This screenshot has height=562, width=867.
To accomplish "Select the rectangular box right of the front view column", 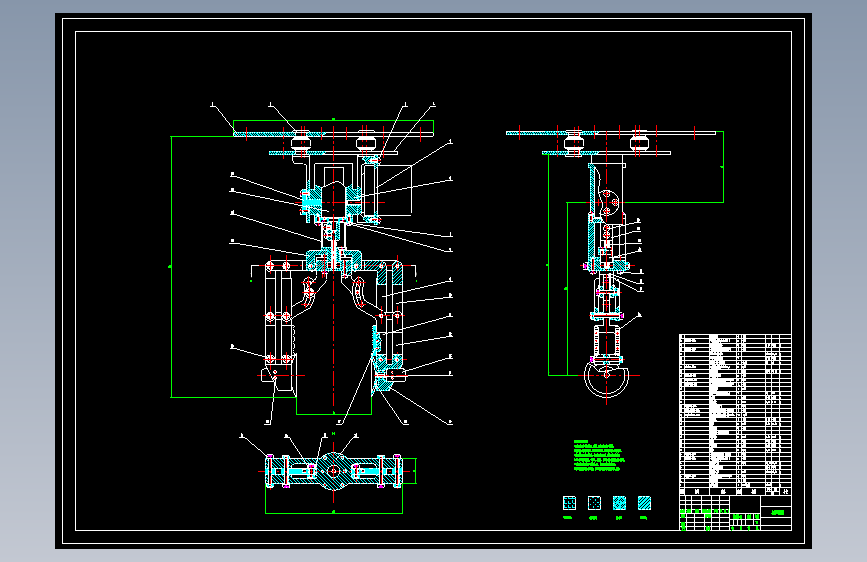I will [x=395, y=190].
